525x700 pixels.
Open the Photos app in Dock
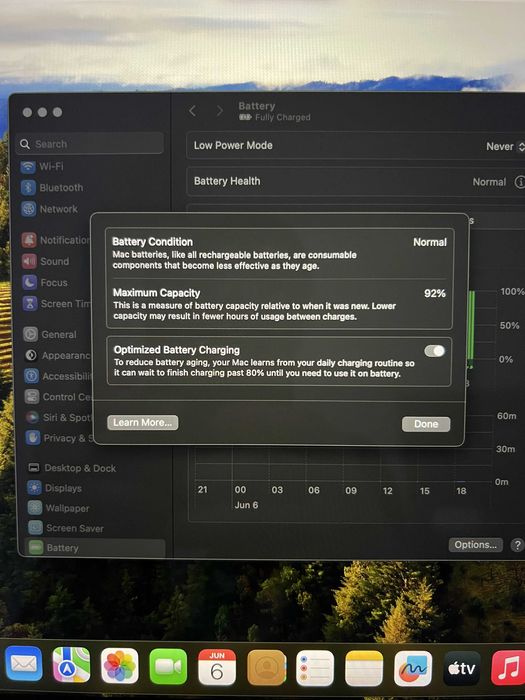pyautogui.click(x=120, y=666)
